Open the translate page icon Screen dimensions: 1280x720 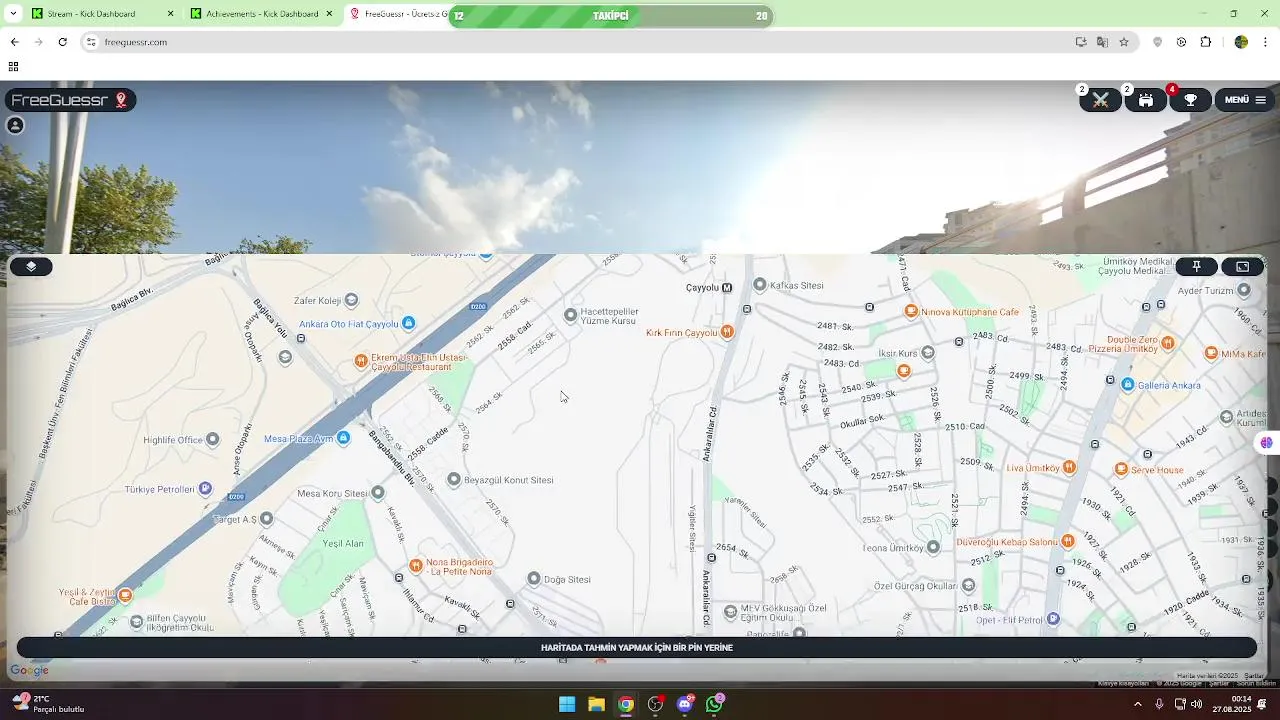coord(1102,42)
